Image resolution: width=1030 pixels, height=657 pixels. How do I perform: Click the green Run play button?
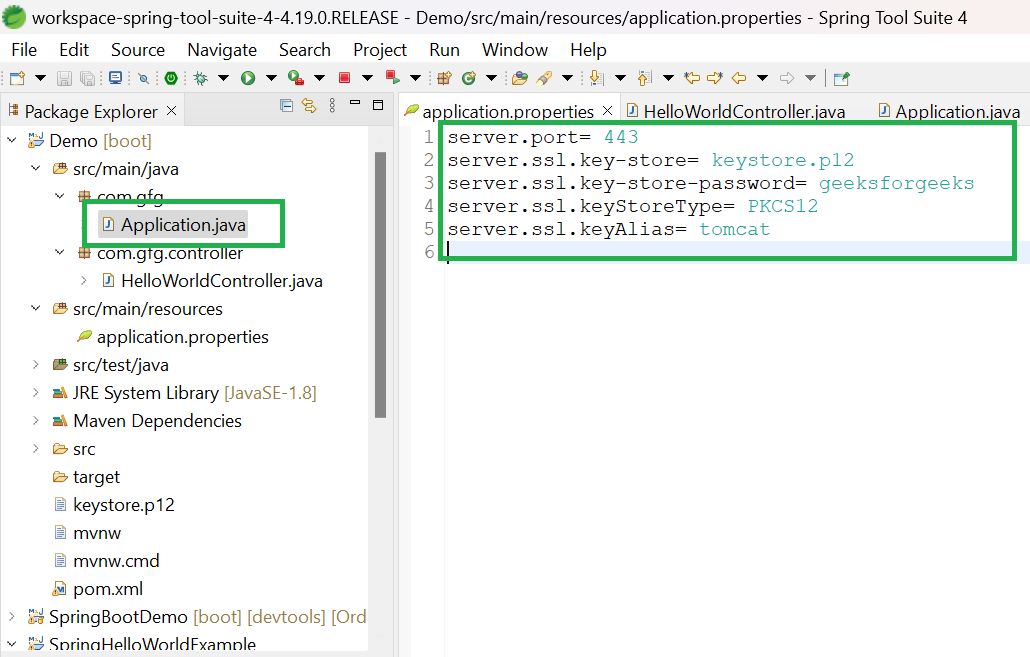tap(248, 78)
